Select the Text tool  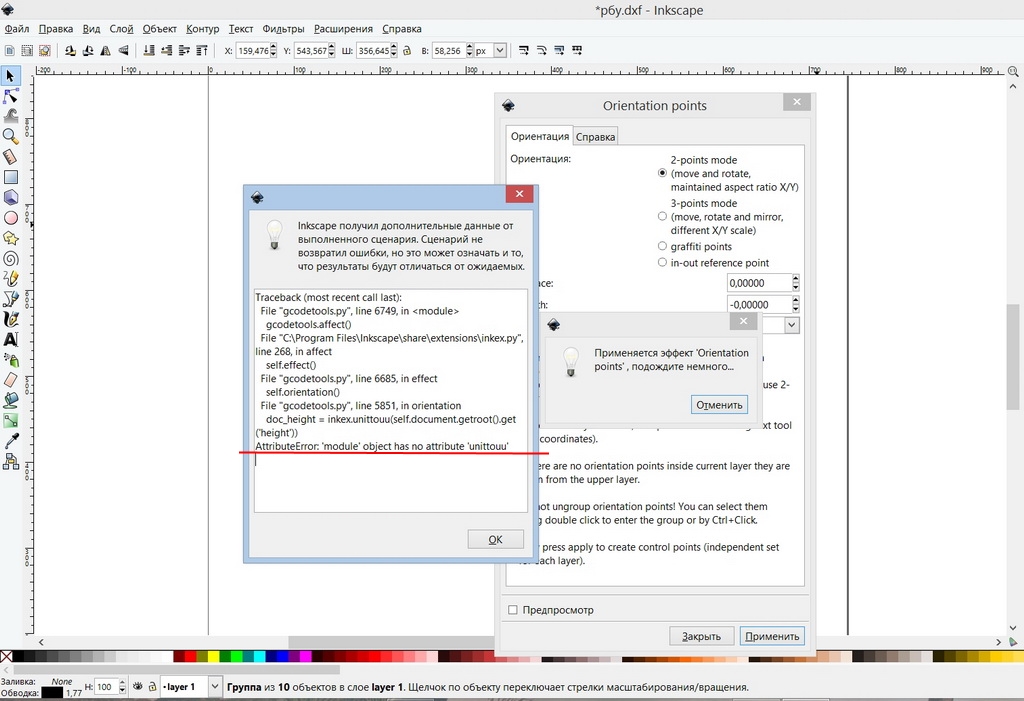point(10,339)
